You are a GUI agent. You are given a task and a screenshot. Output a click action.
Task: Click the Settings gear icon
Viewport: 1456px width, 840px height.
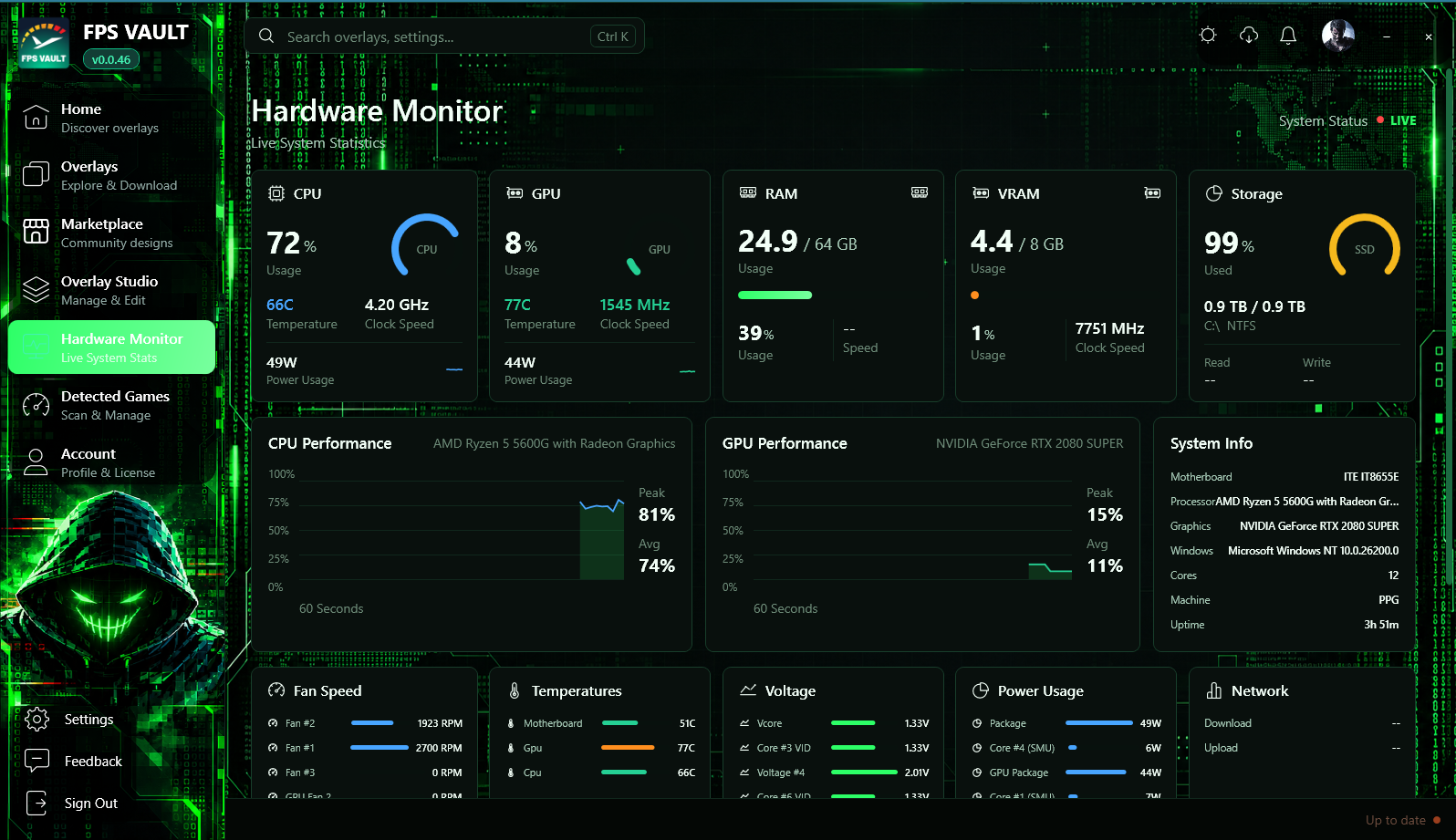(36, 720)
